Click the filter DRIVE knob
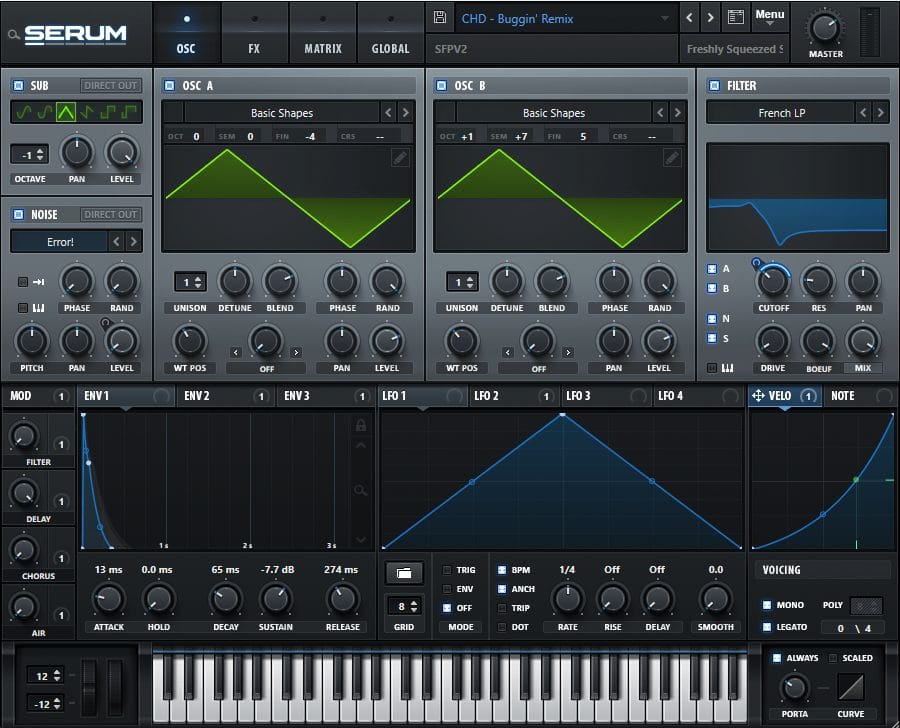The height and width of the screenshot is (728, 900). click(x=773, y=340)
